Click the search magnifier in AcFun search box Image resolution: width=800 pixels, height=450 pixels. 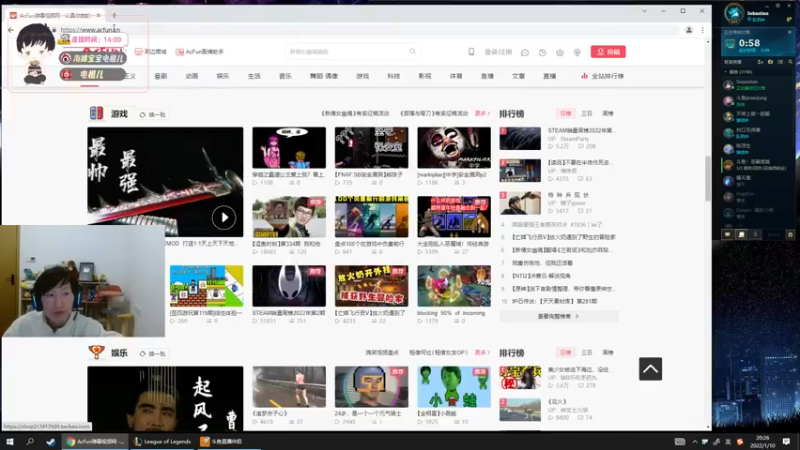412,52
